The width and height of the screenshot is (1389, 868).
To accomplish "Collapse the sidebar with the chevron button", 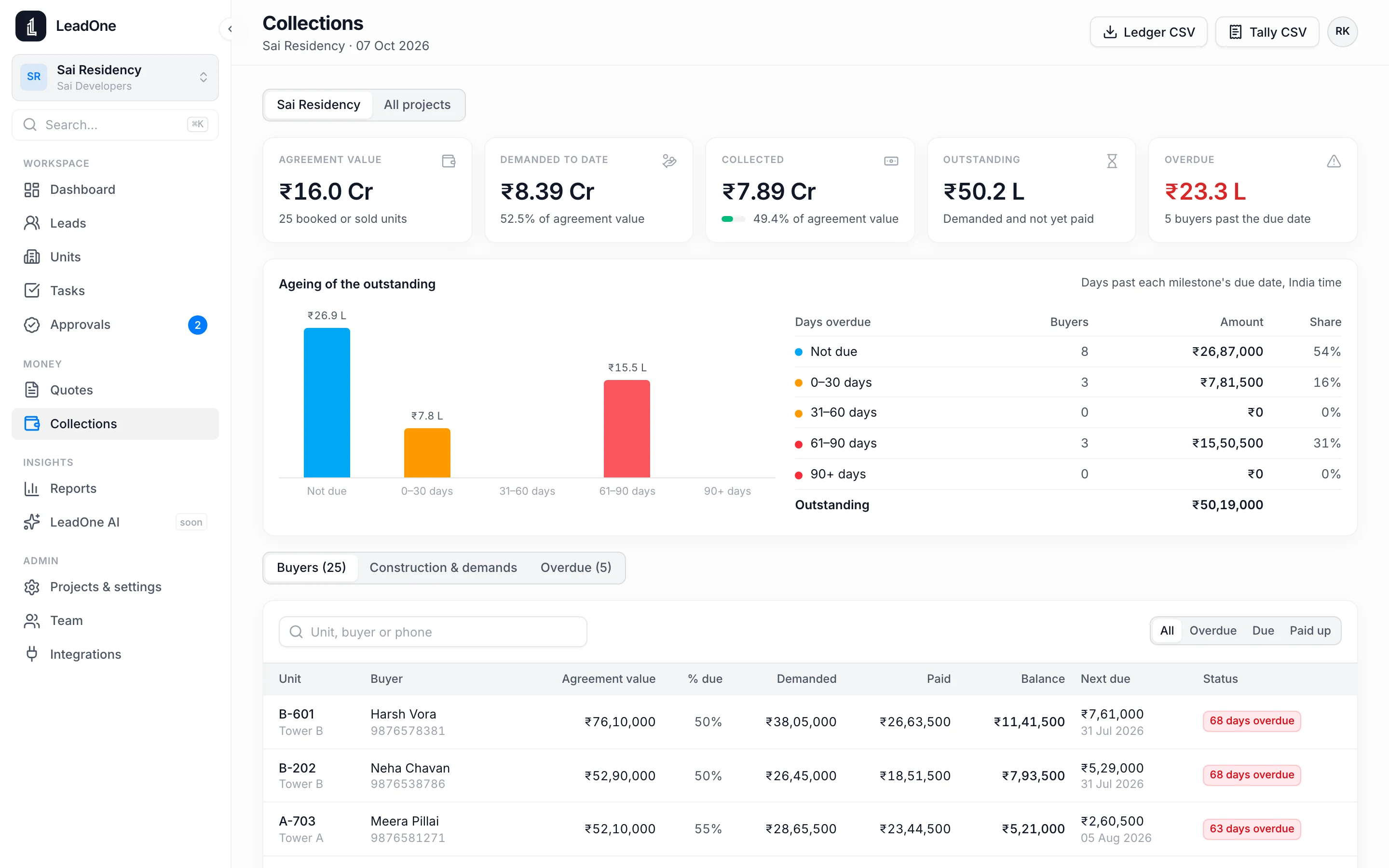I will click(230, 29).
